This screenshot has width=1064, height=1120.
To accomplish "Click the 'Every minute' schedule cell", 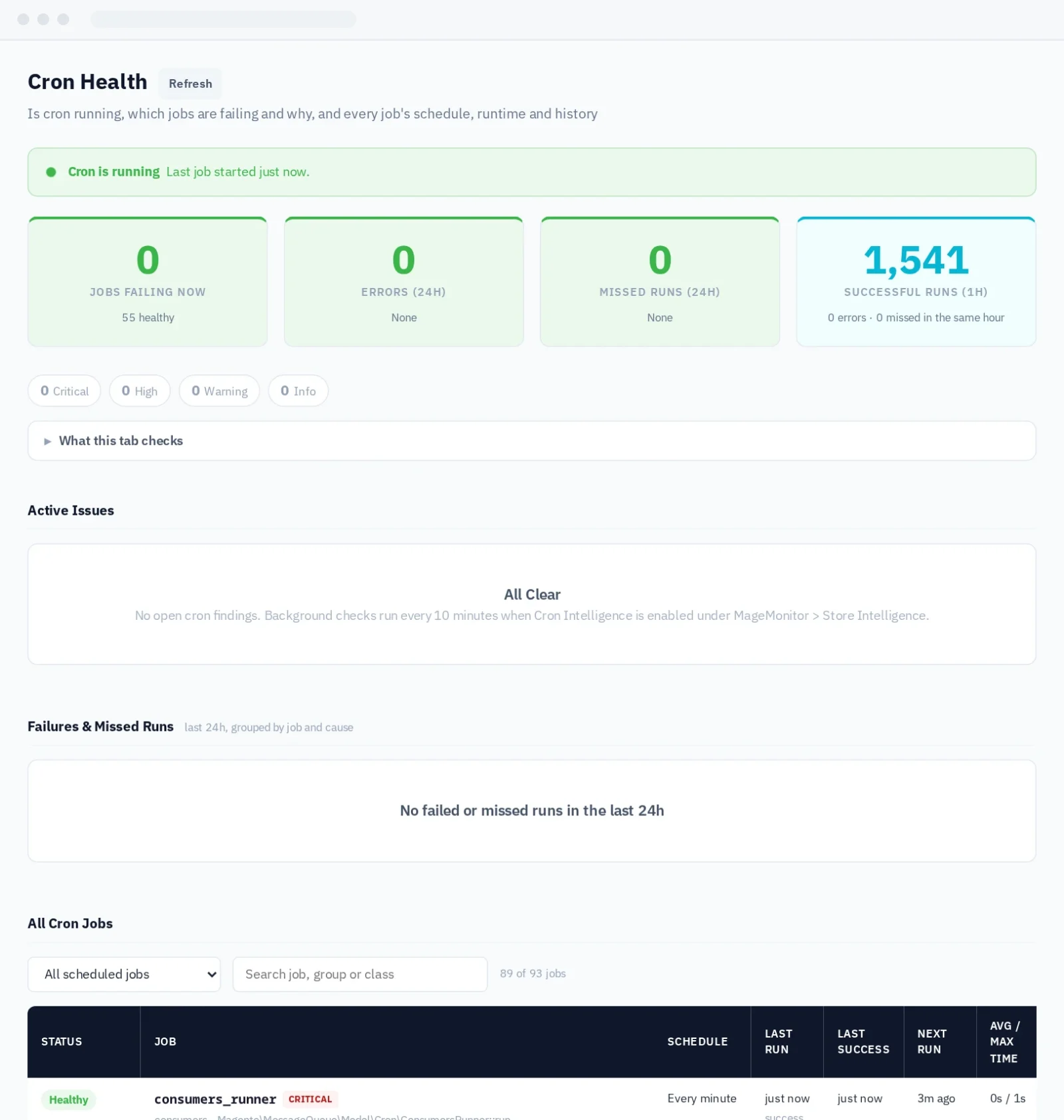I will click(x=702, y=1099).
